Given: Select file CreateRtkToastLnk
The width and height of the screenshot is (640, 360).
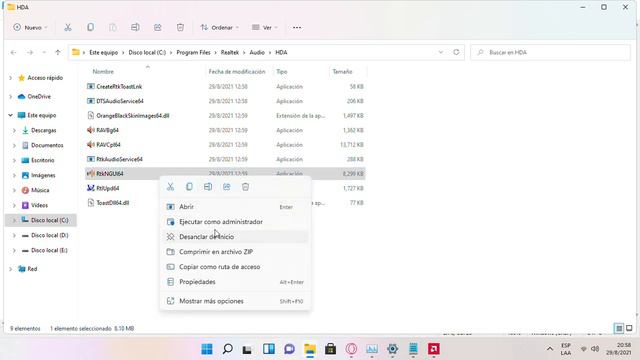Looking at the screenshot, I should [119, 87].
